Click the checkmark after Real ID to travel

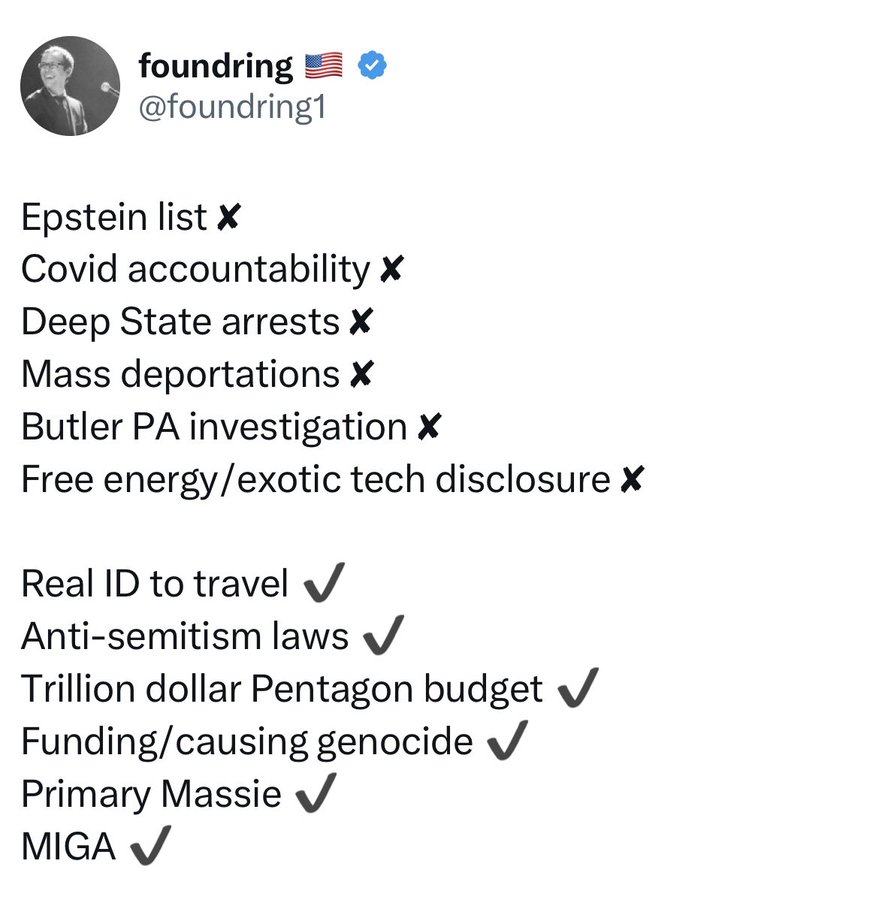point(324,582)
